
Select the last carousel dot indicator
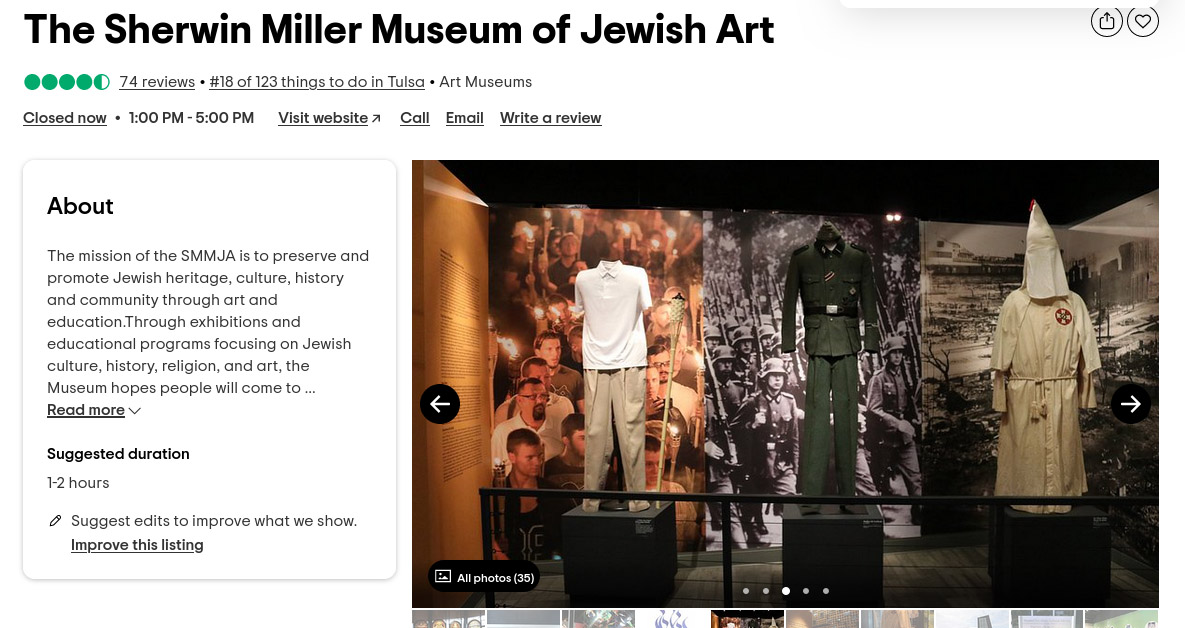826,591
